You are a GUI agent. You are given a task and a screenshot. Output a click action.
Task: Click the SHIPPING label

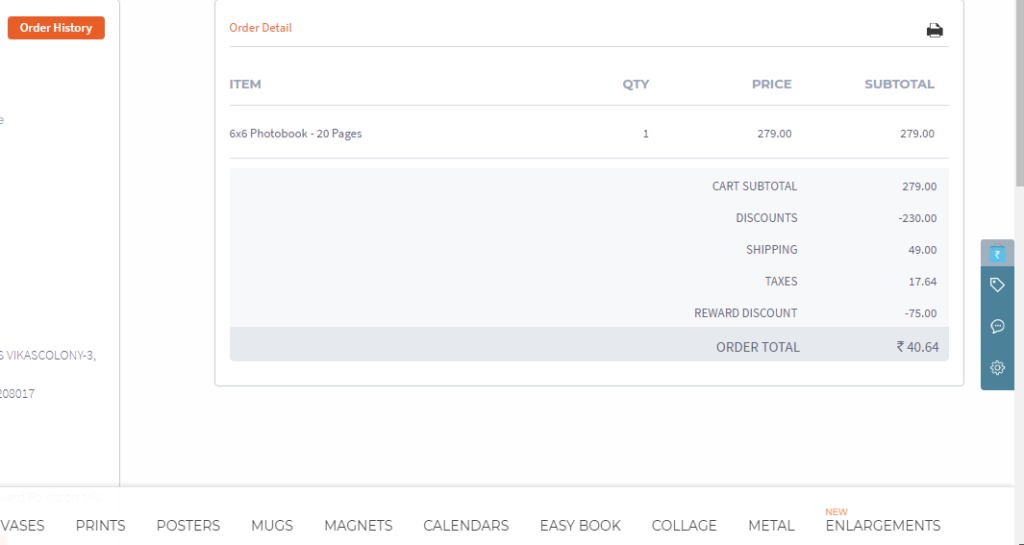772,249
